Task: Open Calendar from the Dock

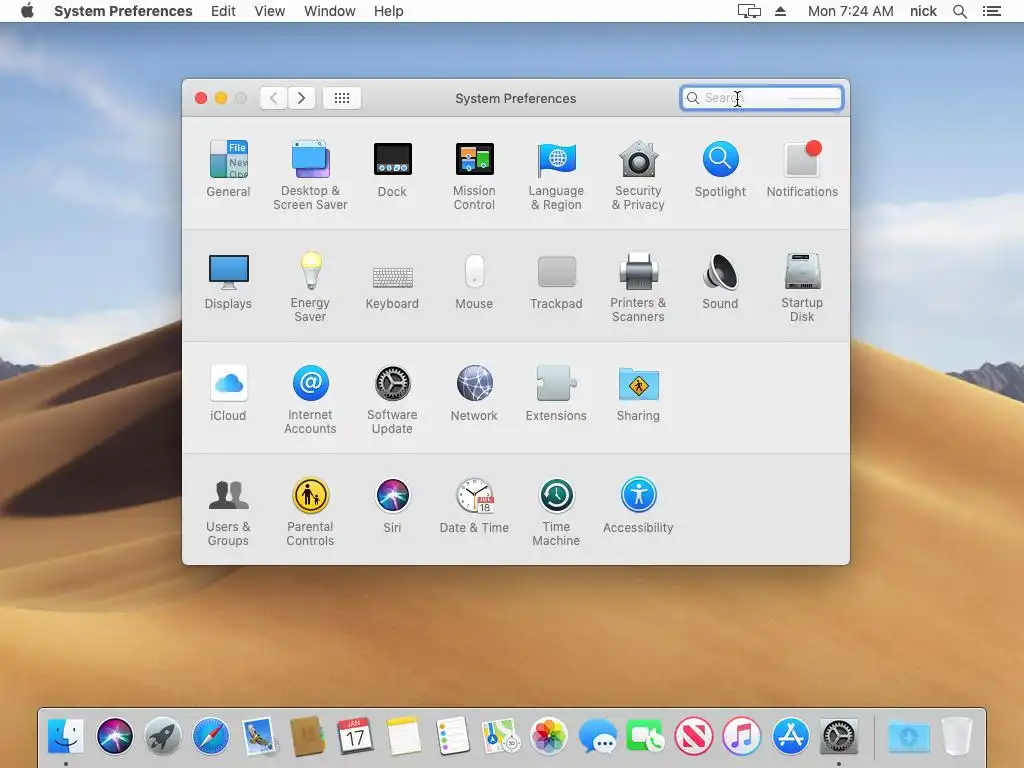Action: tap(355, 736)
